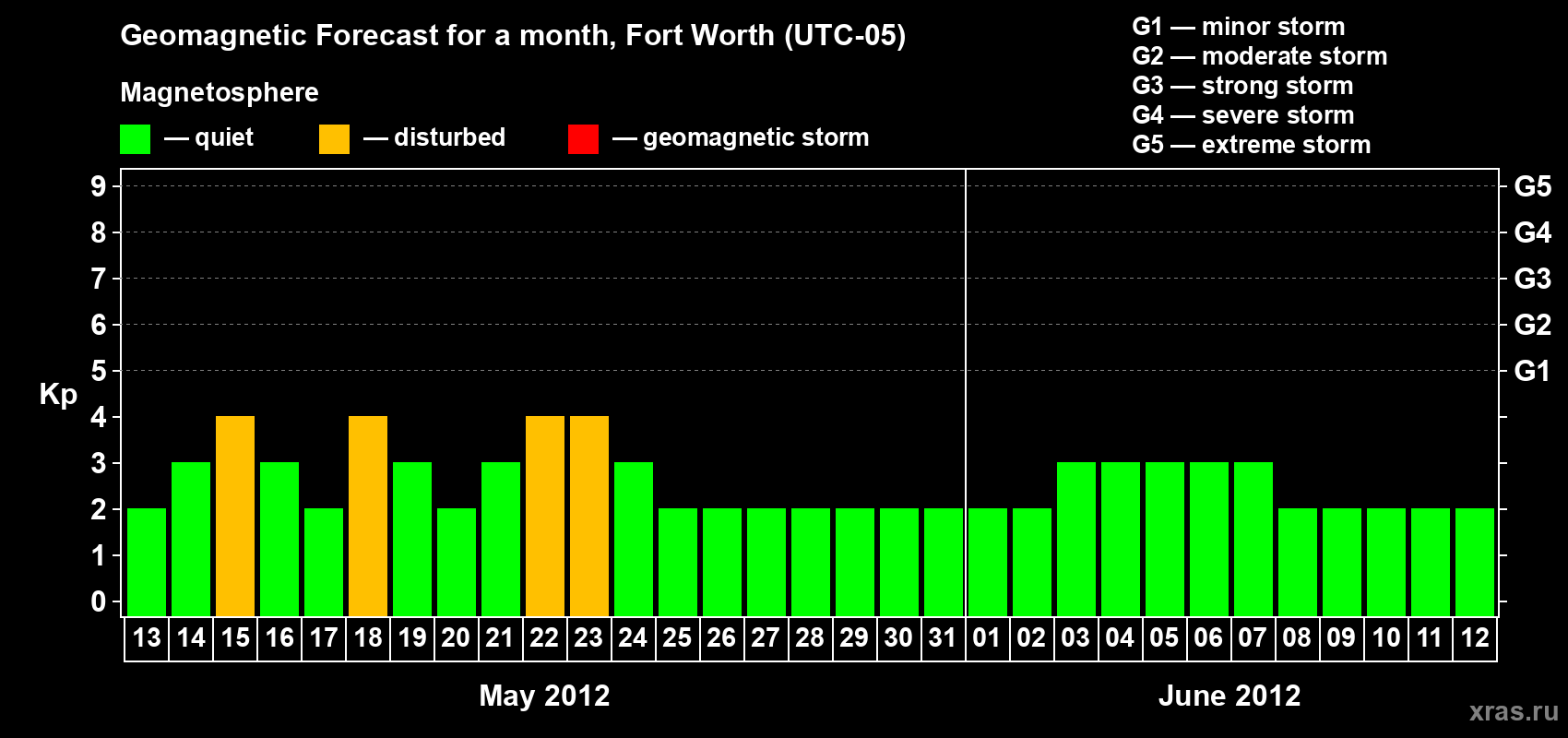Click the red geomagnetic storm legend swatch
Image resolution: width=1568 pixels, height=738 pixels.
tap(583, 139)
